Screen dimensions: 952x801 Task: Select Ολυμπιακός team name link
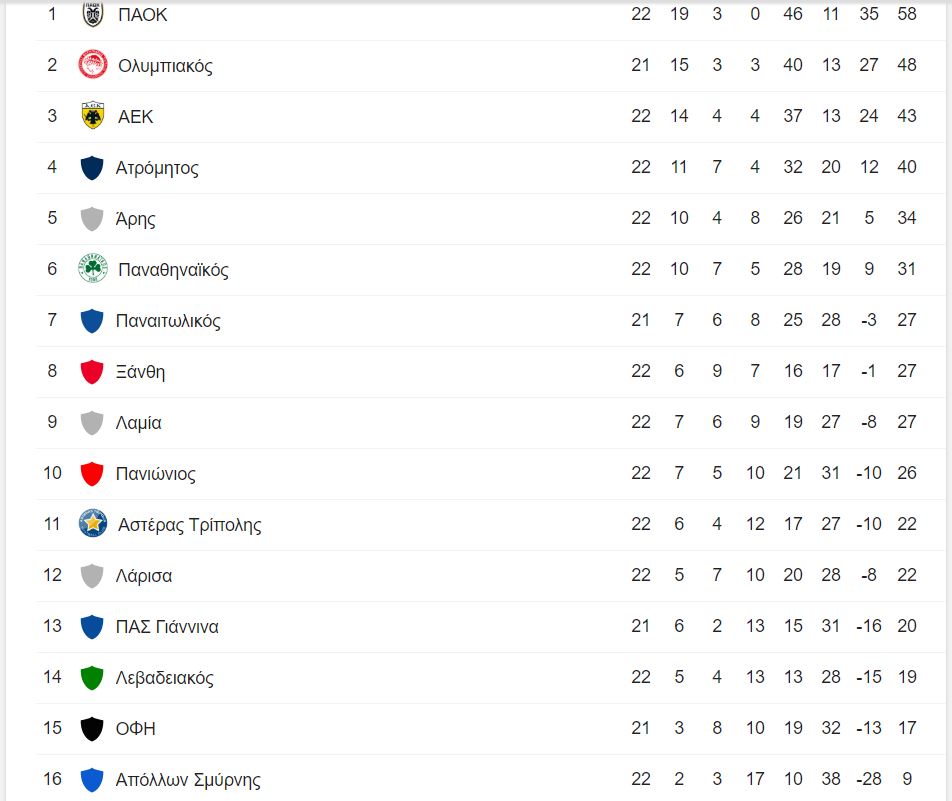click(165, 66)
